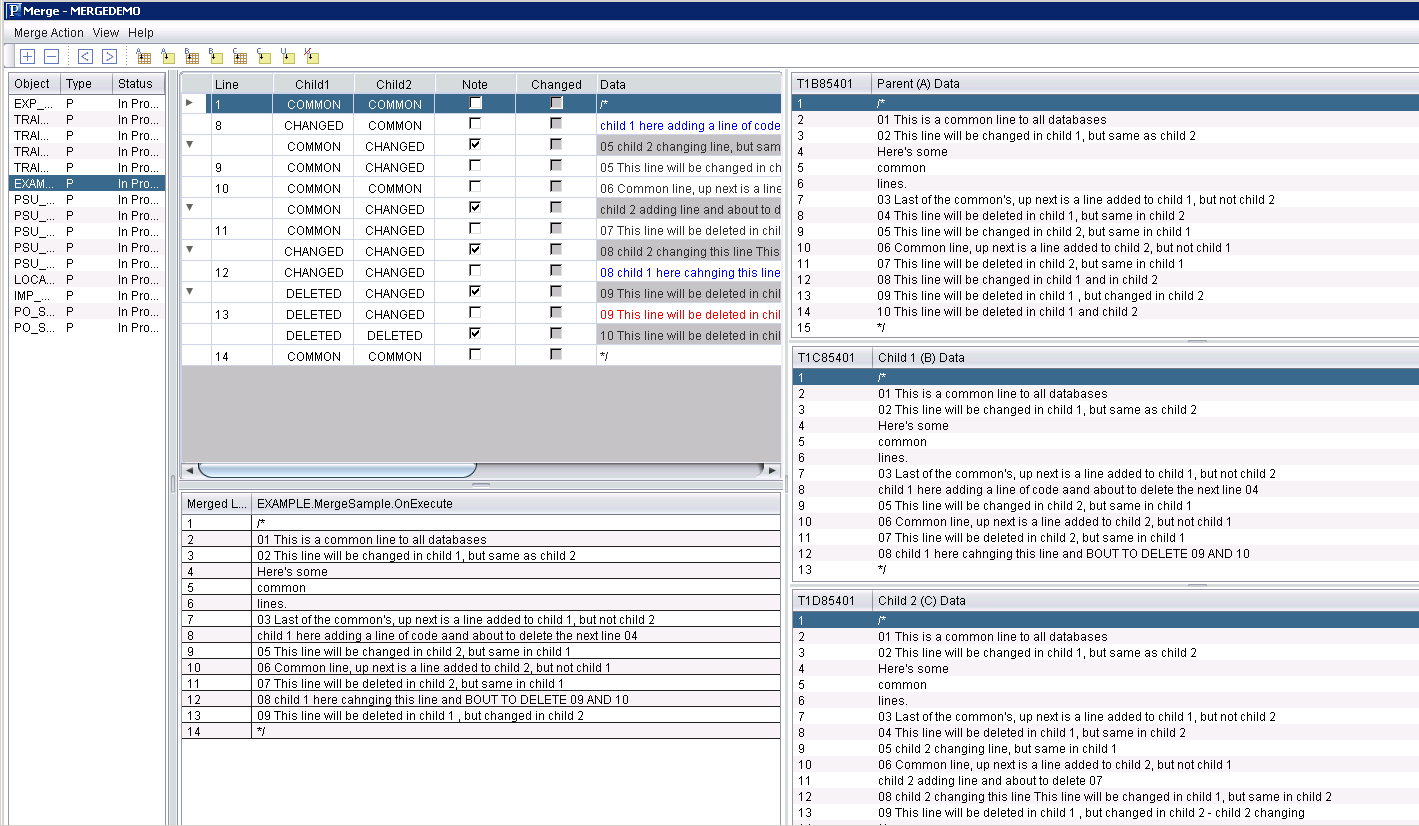Viewport: 1419px width, 826px height.
Task: Click the toolbar U icon without red slash
Action: [x=287, y=56]
